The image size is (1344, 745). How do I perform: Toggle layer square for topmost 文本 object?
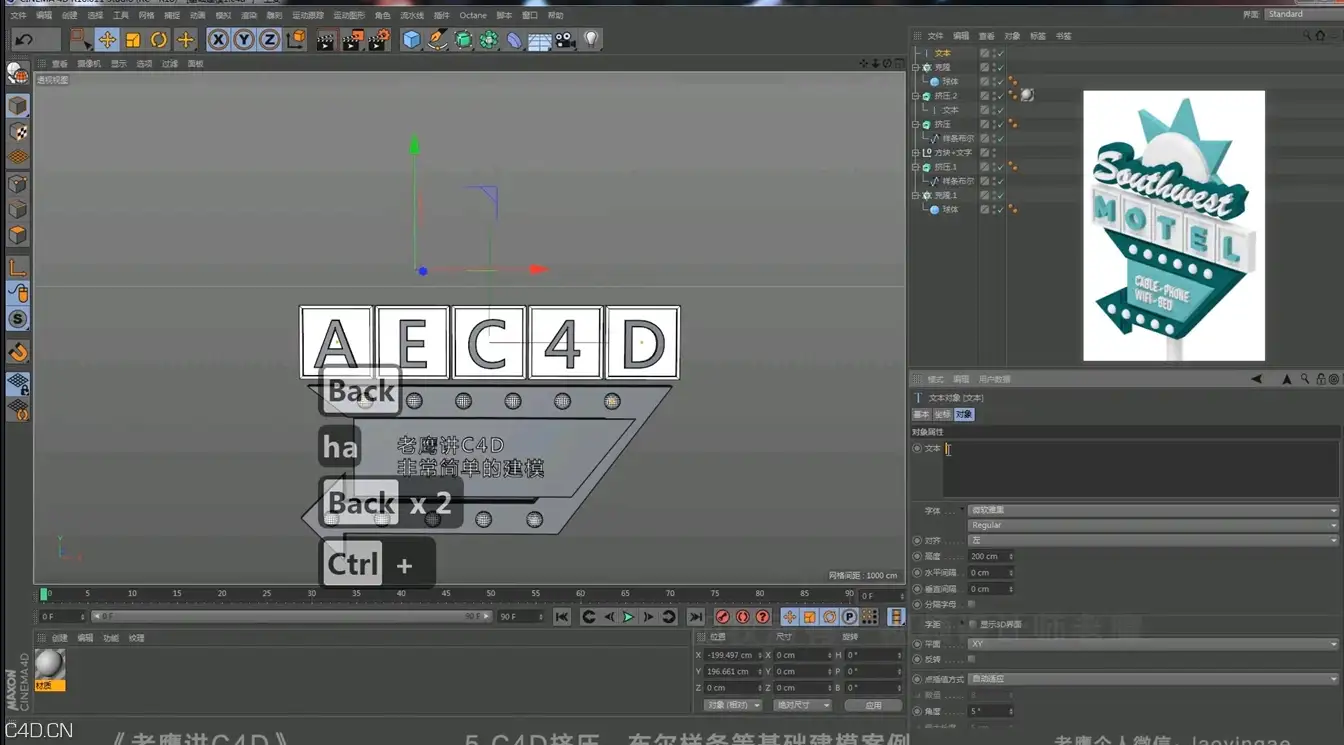[984, 53]
